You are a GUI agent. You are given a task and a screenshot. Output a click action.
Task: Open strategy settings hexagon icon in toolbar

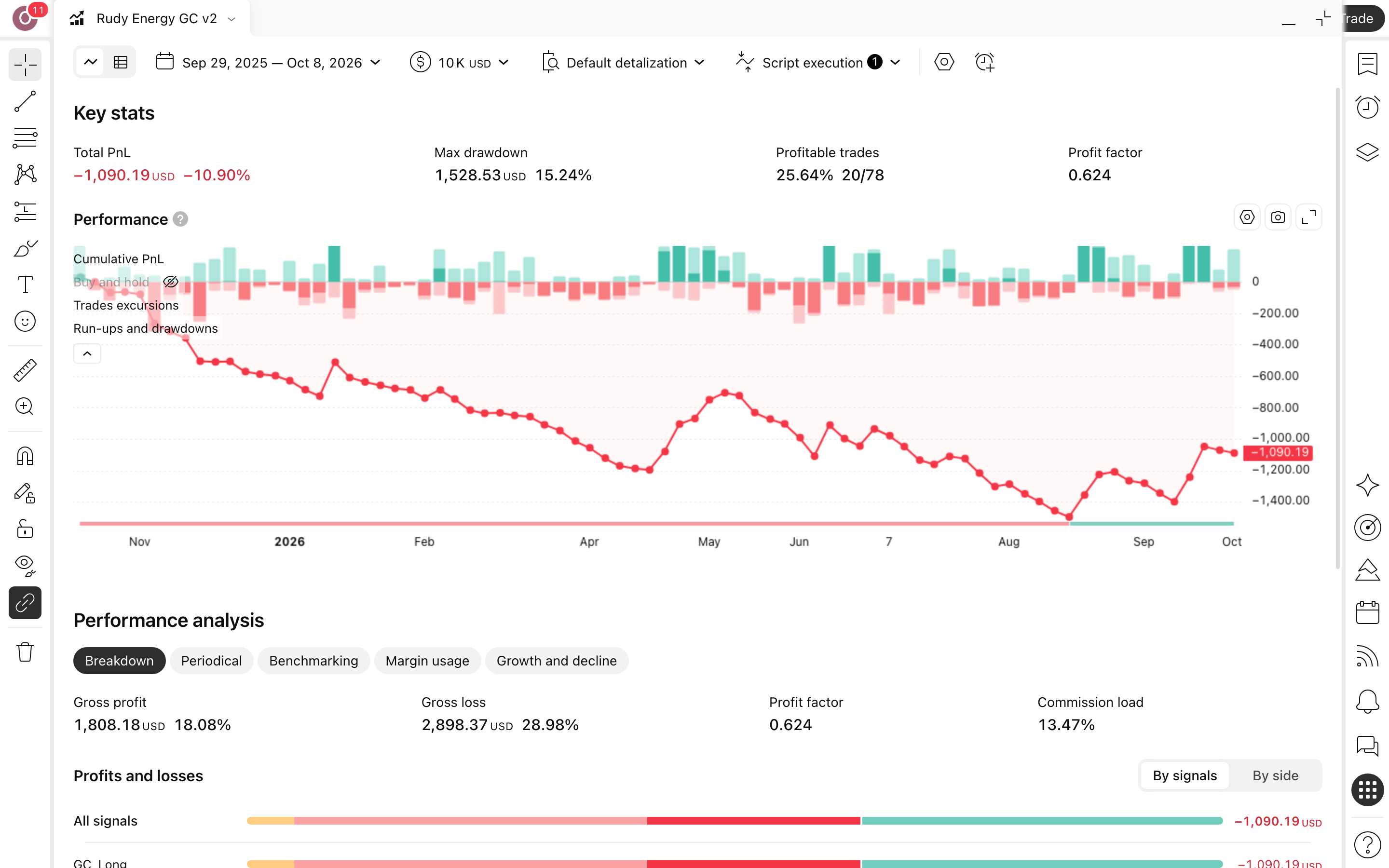(x=943, y=62)
